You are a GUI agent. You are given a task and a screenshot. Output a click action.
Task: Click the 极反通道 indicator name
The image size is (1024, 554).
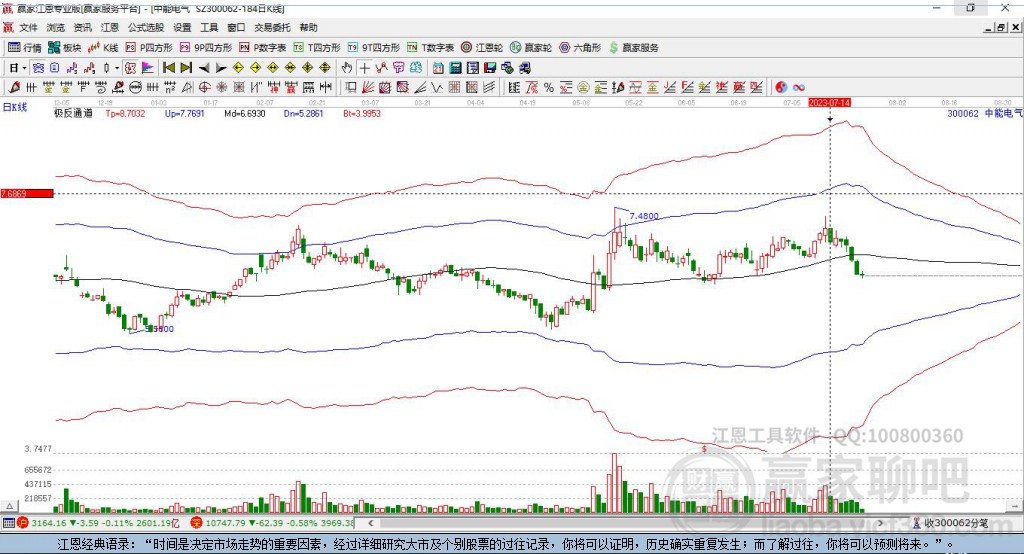(73, 113)
